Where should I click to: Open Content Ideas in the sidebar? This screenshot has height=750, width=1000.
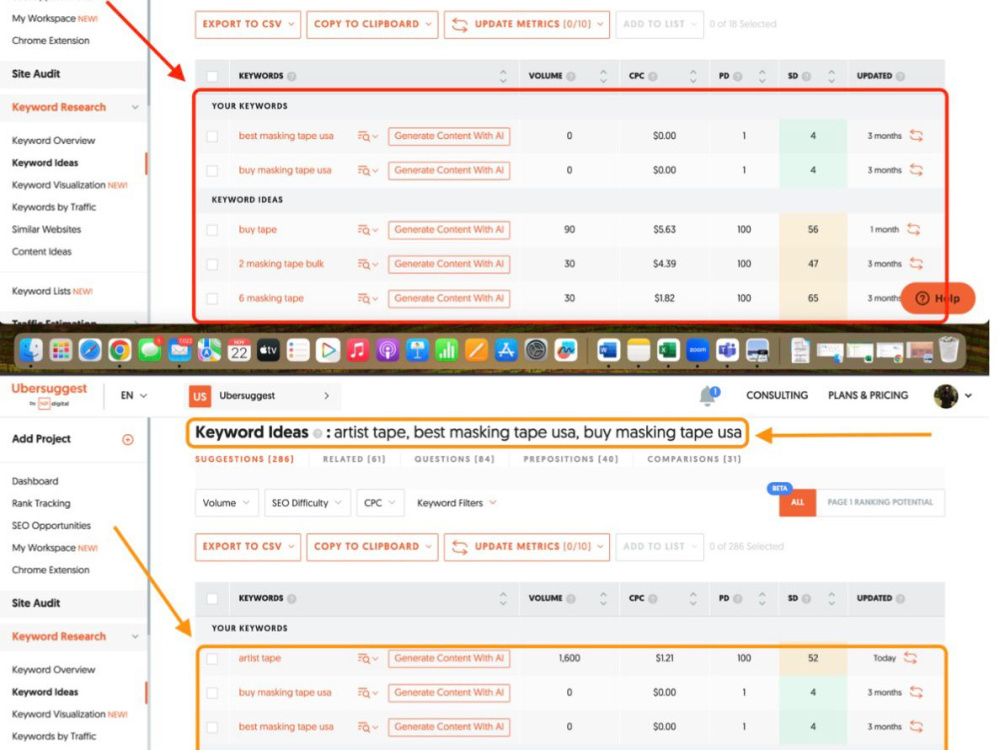pos(41,252)
